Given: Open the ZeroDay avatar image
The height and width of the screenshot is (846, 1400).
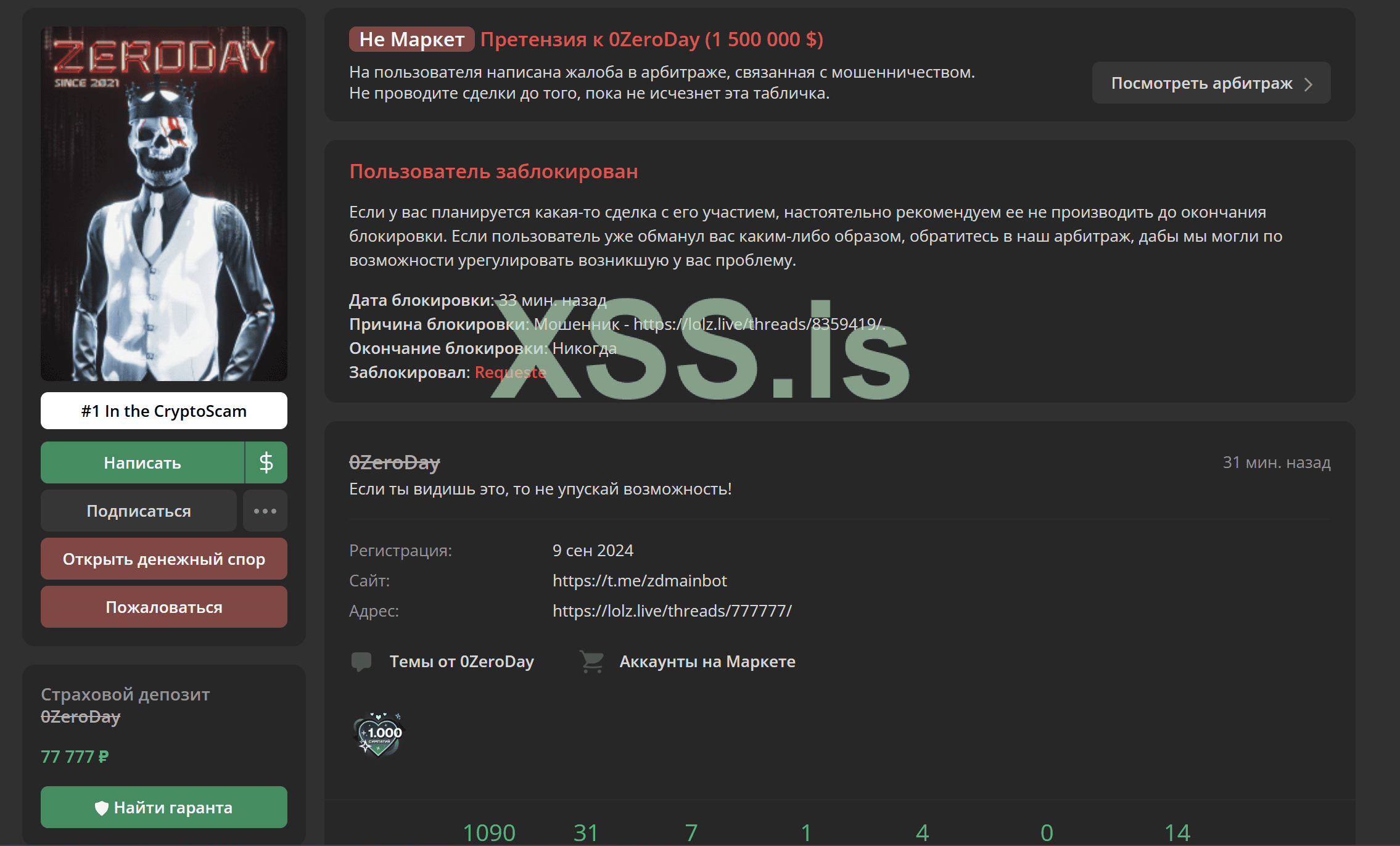Looking at the screenshot, I should 164,203.
